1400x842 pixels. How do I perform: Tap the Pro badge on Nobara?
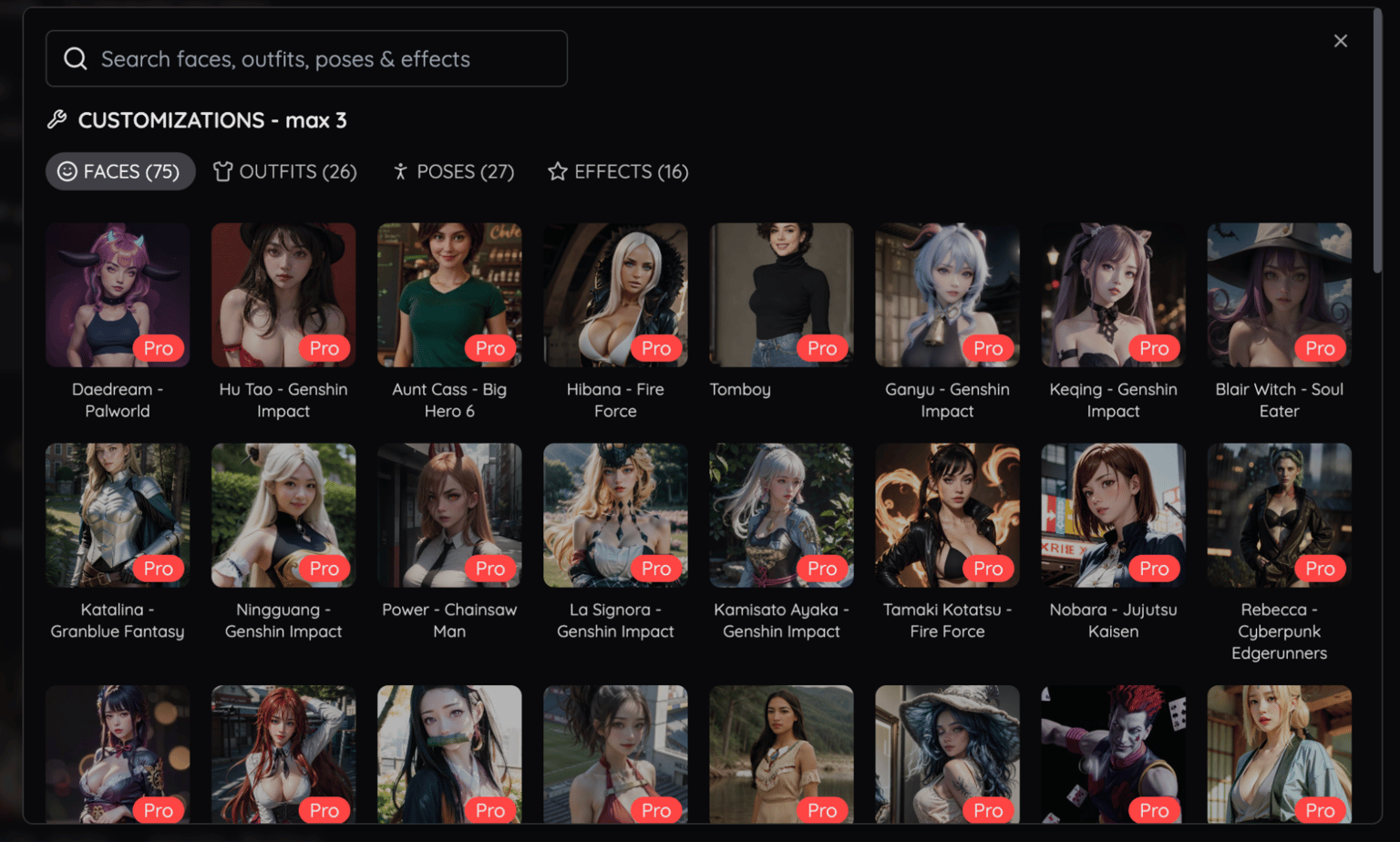click(x=1154, y=569)
